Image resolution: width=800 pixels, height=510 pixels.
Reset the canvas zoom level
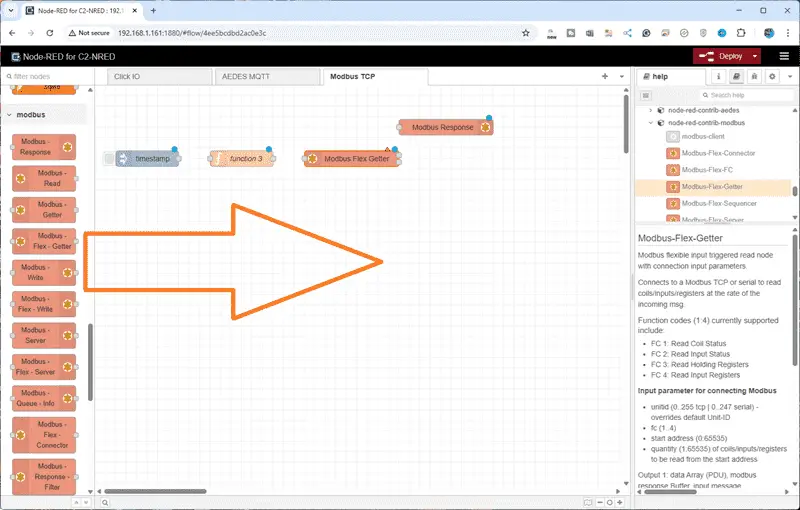610,502
